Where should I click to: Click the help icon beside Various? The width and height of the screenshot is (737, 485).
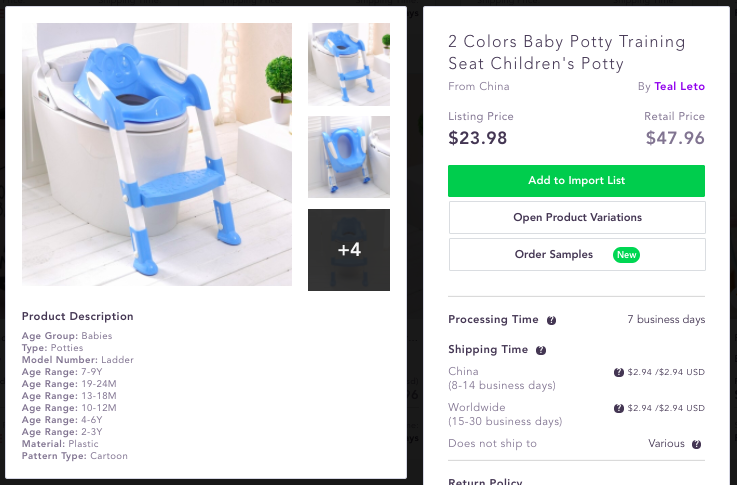click(x=696, y=444)
